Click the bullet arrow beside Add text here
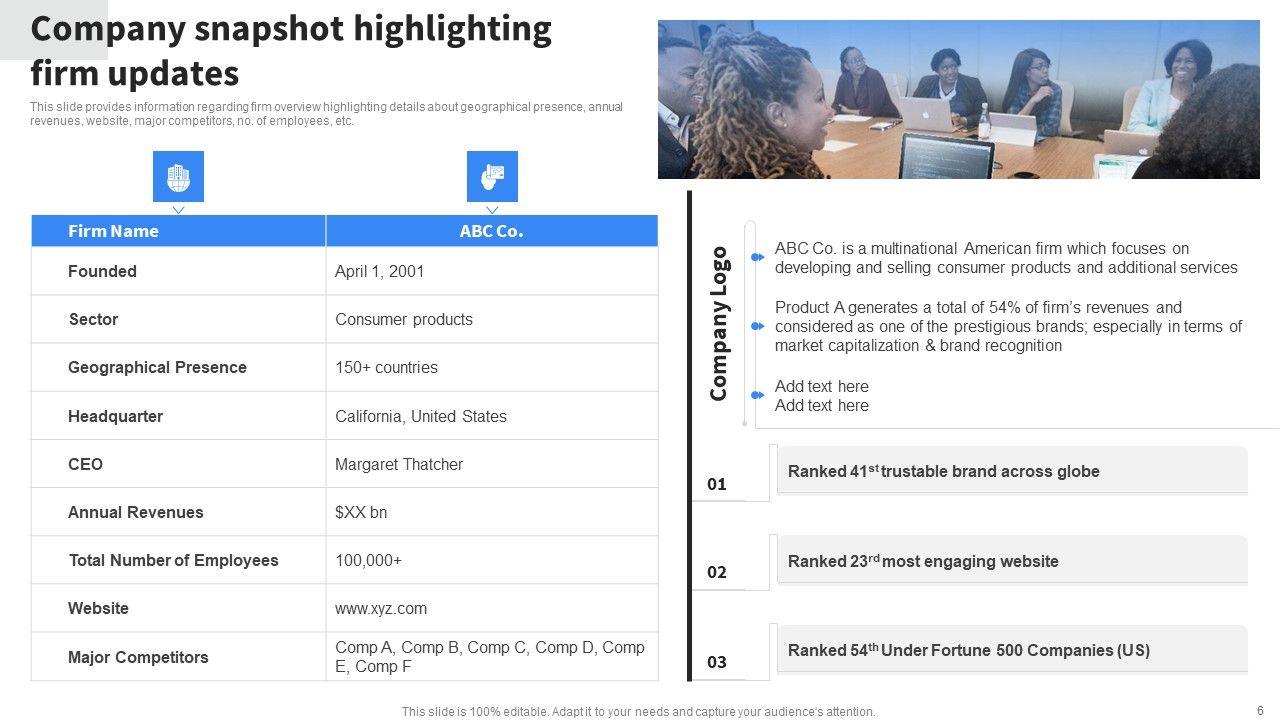The image size is (1280, 720). 758,396
